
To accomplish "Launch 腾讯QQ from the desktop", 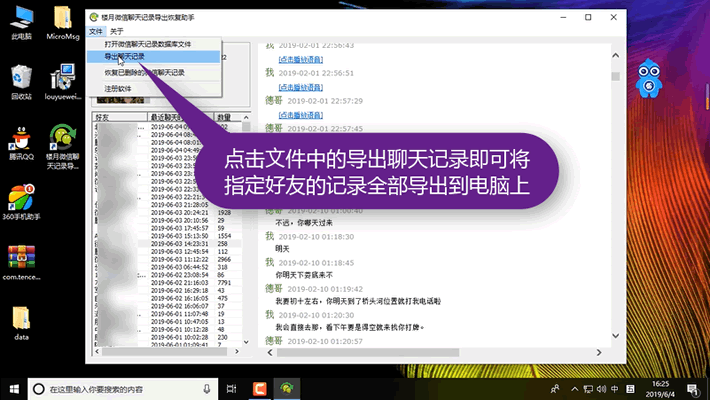I will point(21,143).
